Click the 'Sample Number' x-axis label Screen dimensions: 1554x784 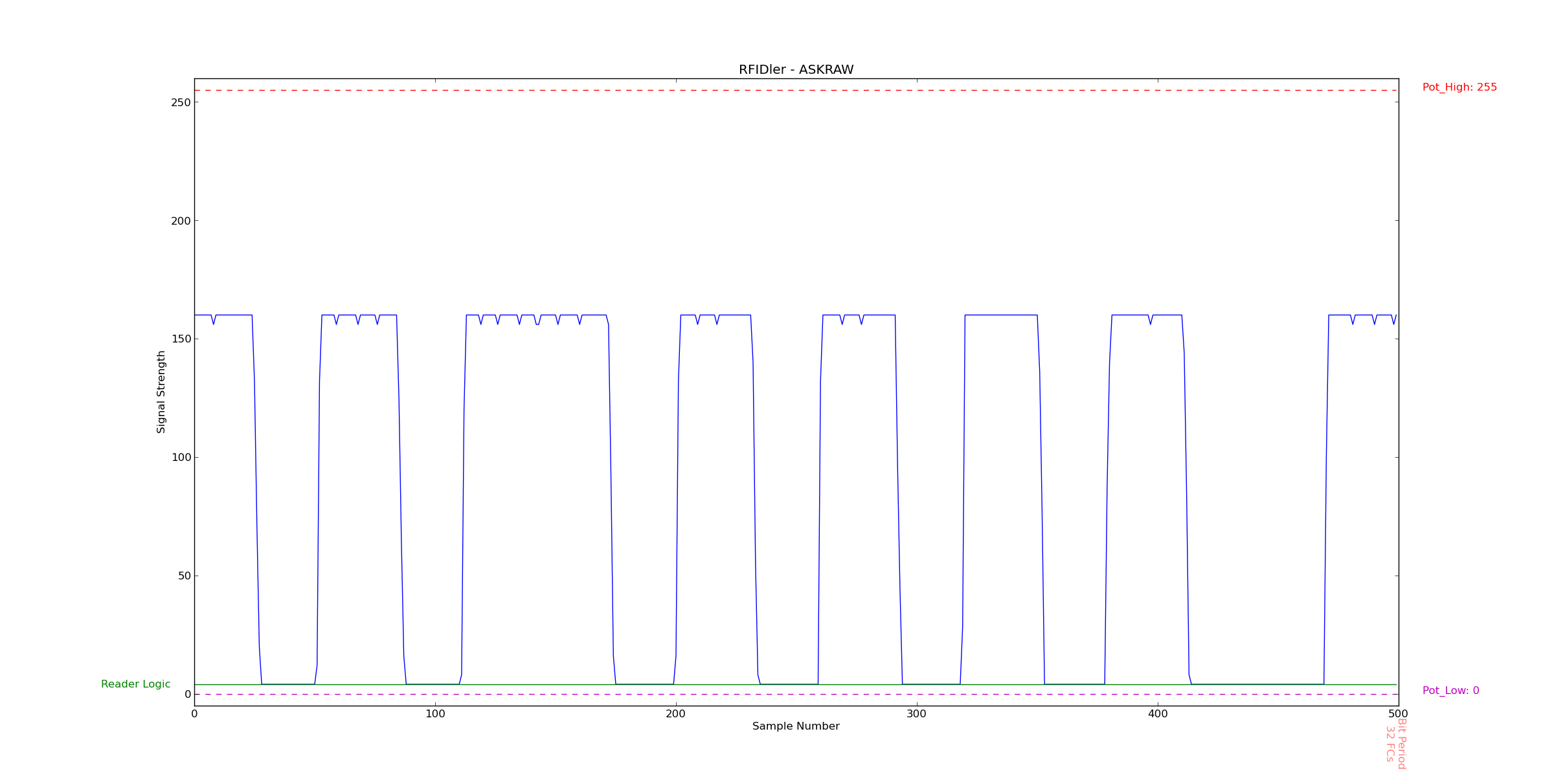coord(796,726)
